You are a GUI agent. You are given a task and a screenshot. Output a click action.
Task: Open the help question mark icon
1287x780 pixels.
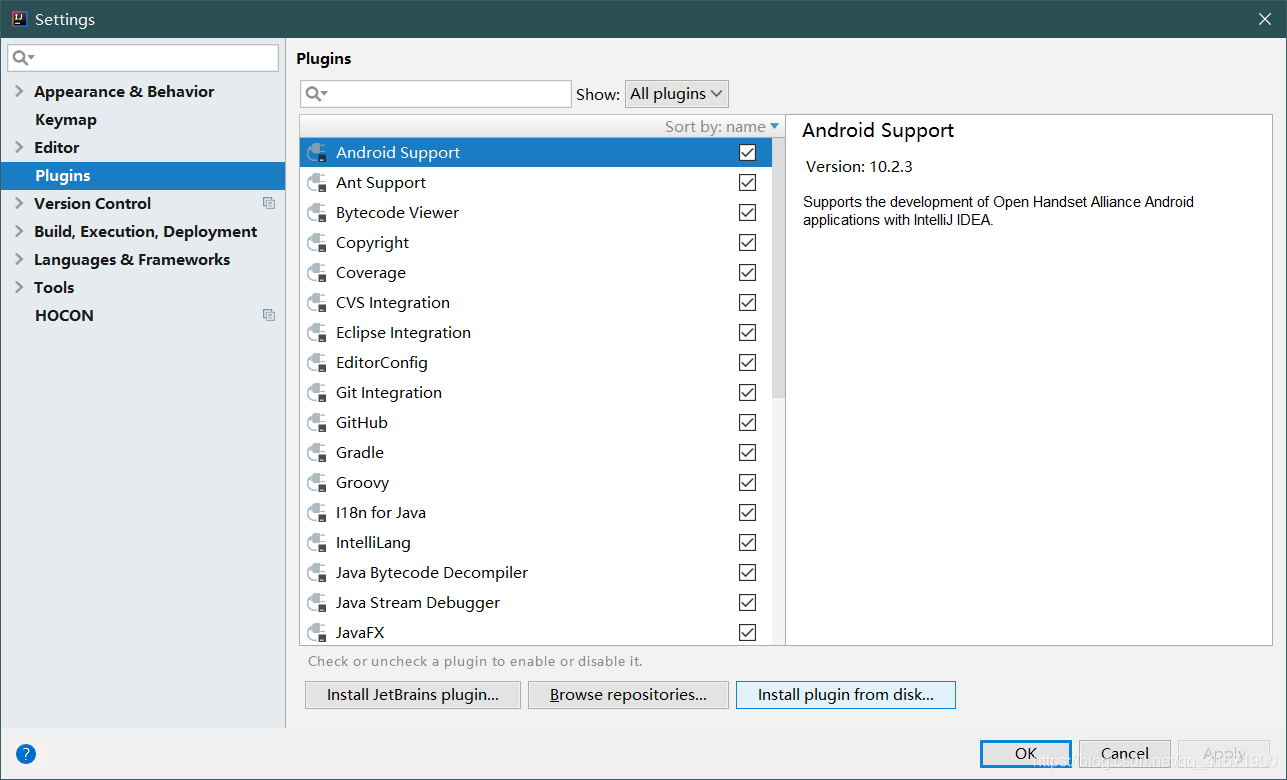click(x=26, y=754)
